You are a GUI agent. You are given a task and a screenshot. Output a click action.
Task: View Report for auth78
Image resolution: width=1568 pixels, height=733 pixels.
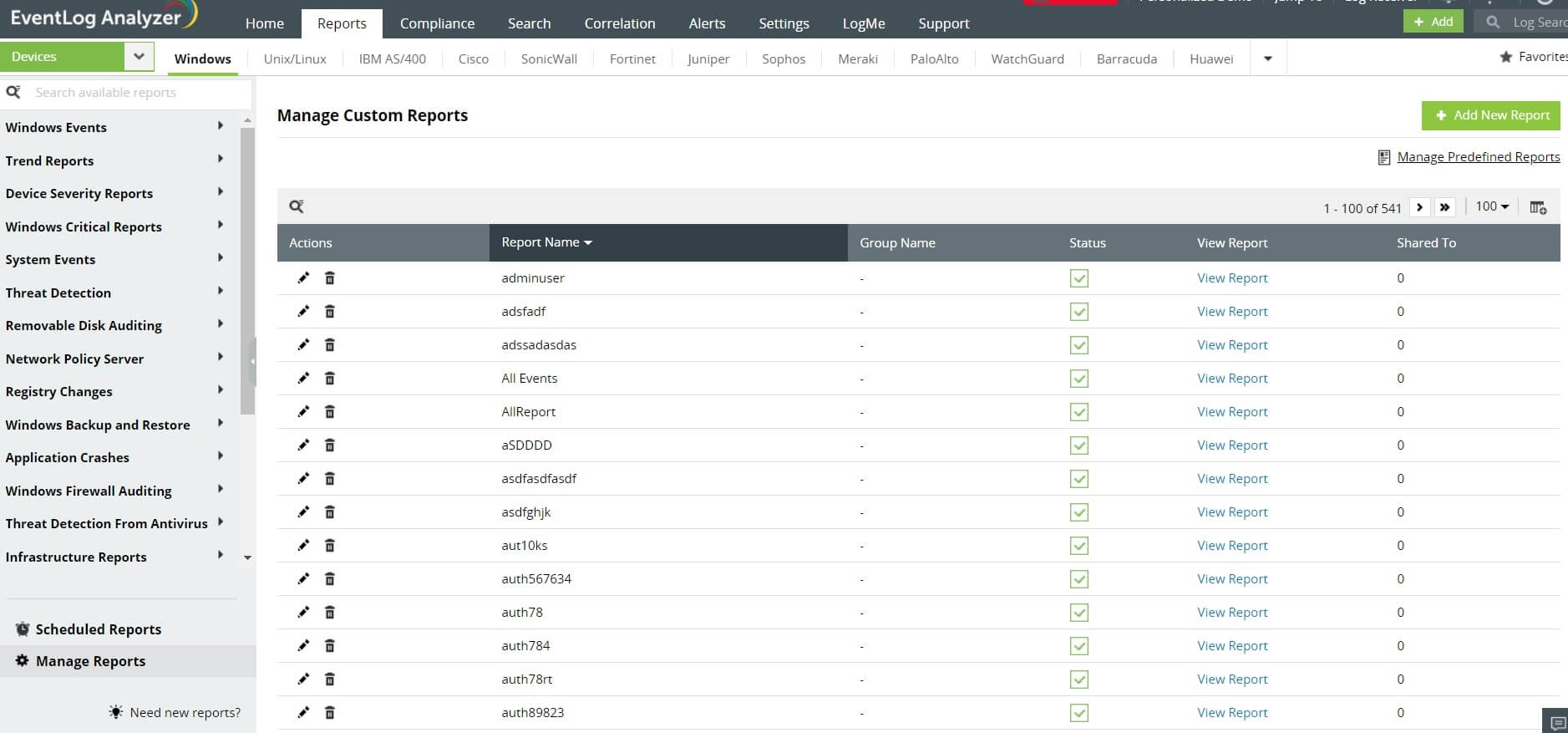(1232, 613)
